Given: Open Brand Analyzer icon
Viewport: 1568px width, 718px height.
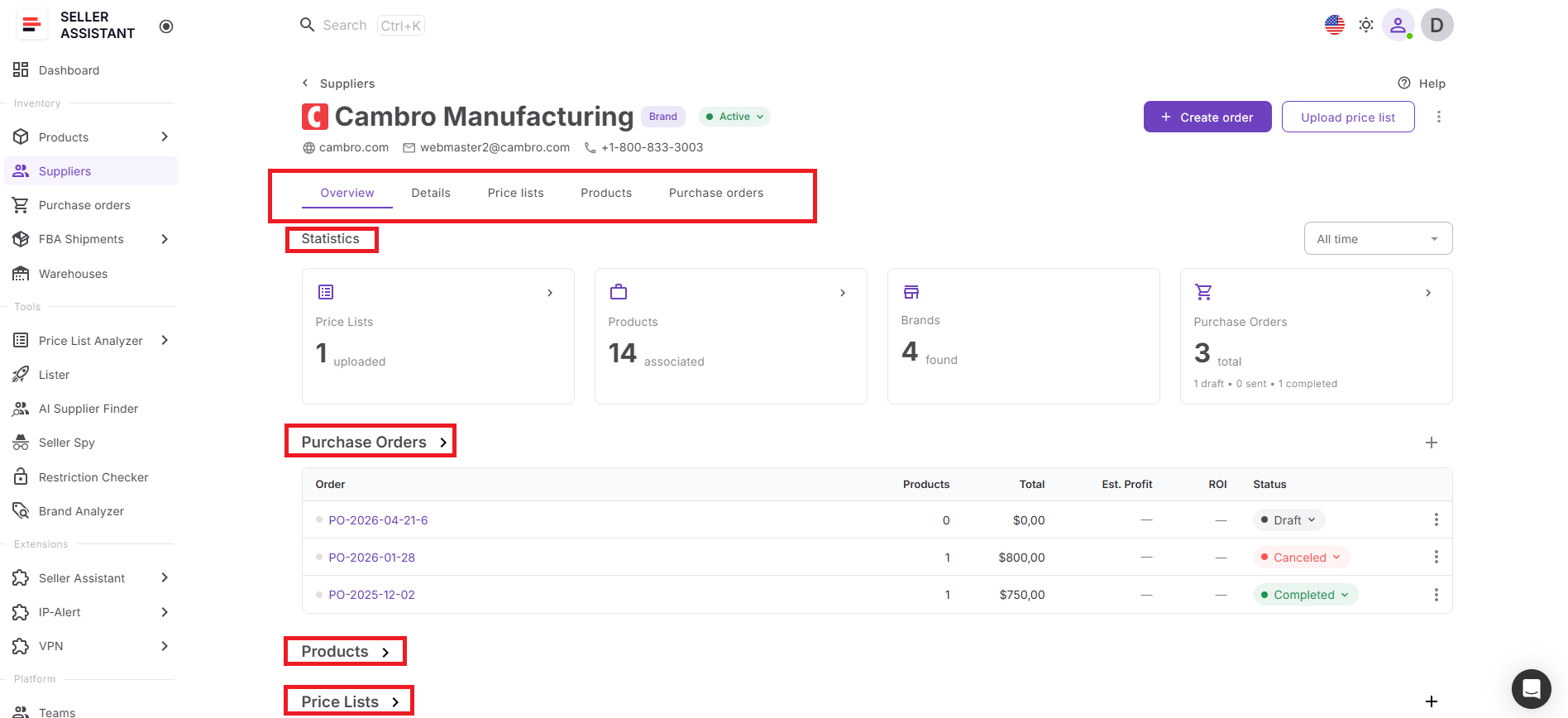Looking at the screenshot, I should coord(21,511).
